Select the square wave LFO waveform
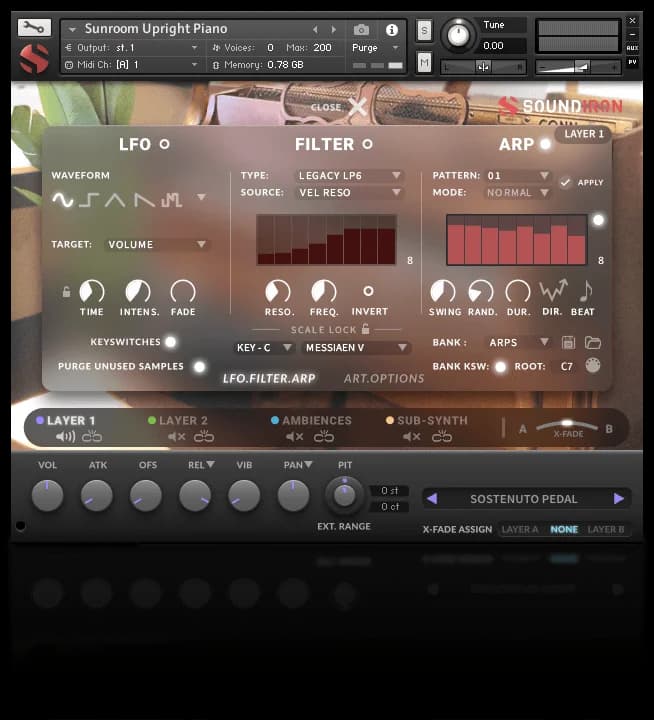The width and height of the screenshot is (654, 720). coord(89,200)
